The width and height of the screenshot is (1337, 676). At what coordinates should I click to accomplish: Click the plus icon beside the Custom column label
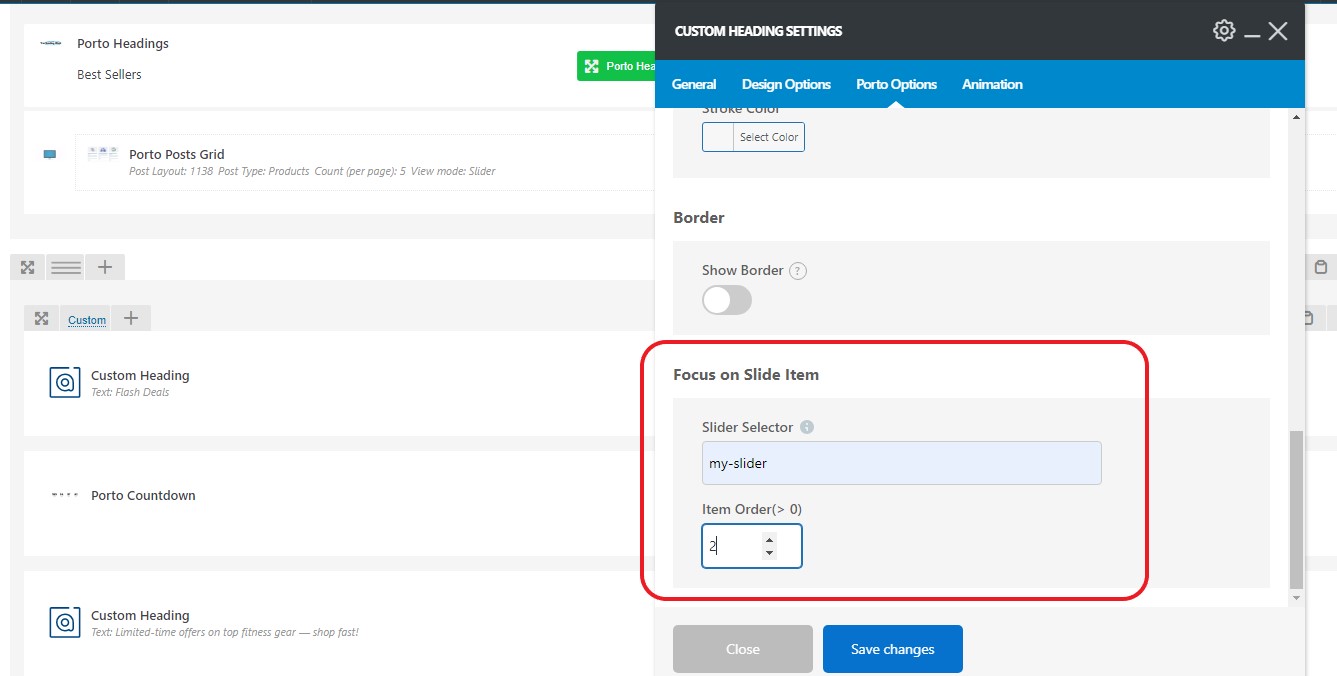click(x=130, y=319)
